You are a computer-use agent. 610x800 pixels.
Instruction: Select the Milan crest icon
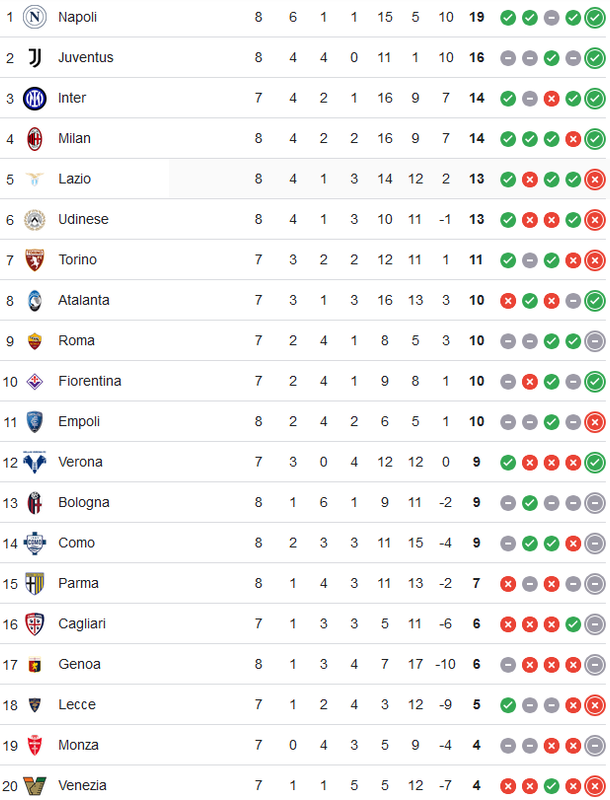click(x=35, y=139)
